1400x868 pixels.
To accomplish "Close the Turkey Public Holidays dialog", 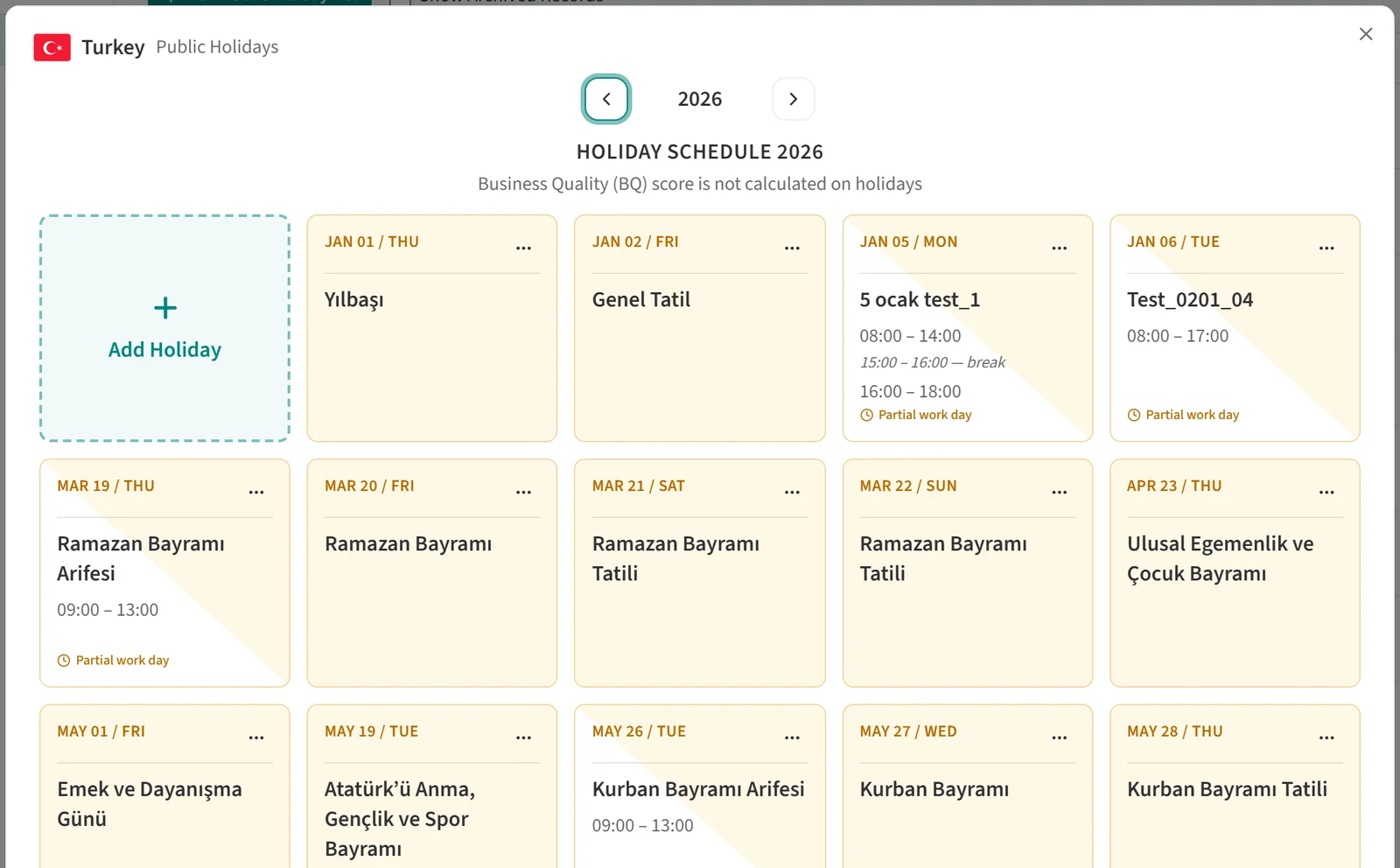I will point(1366,34).
